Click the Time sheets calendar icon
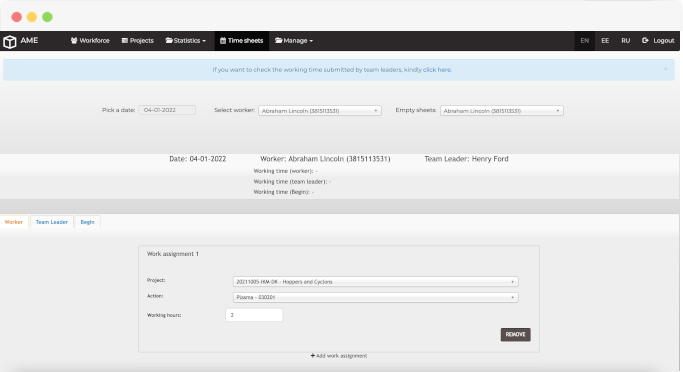Viewport: 683px width, 372px height. pos(223,41)
